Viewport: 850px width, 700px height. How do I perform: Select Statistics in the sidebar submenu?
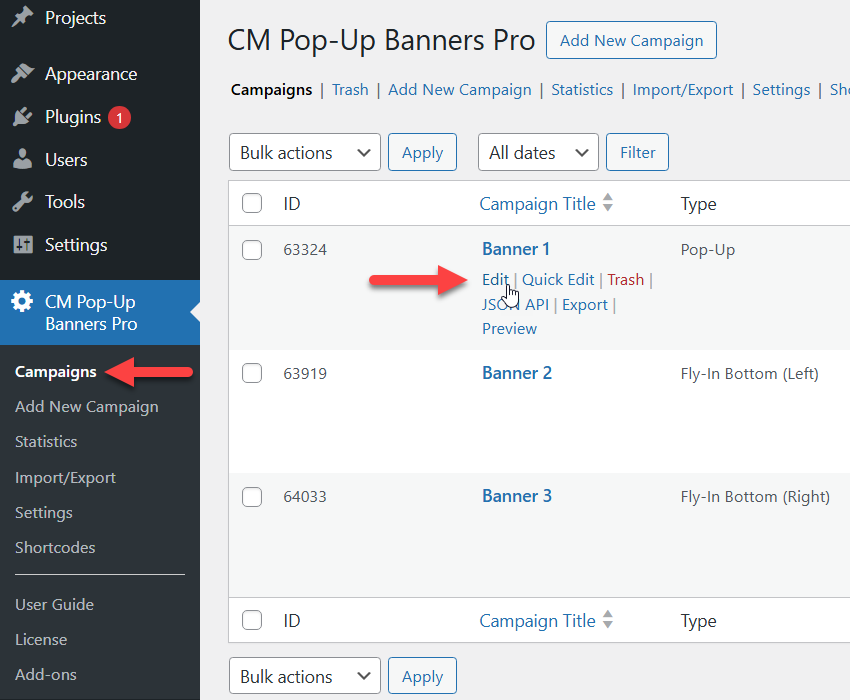[46, 441]
